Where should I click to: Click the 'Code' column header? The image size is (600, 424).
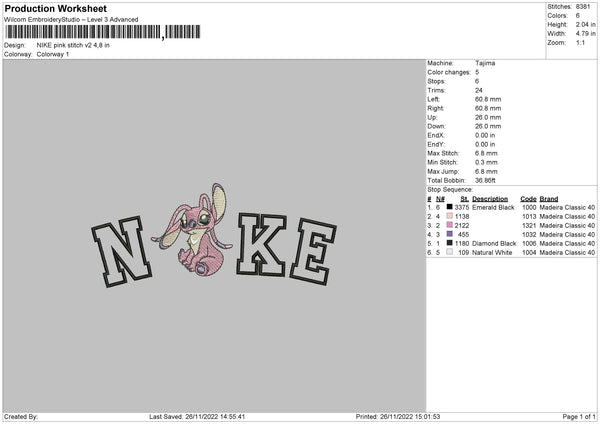[x=528, y=199]
